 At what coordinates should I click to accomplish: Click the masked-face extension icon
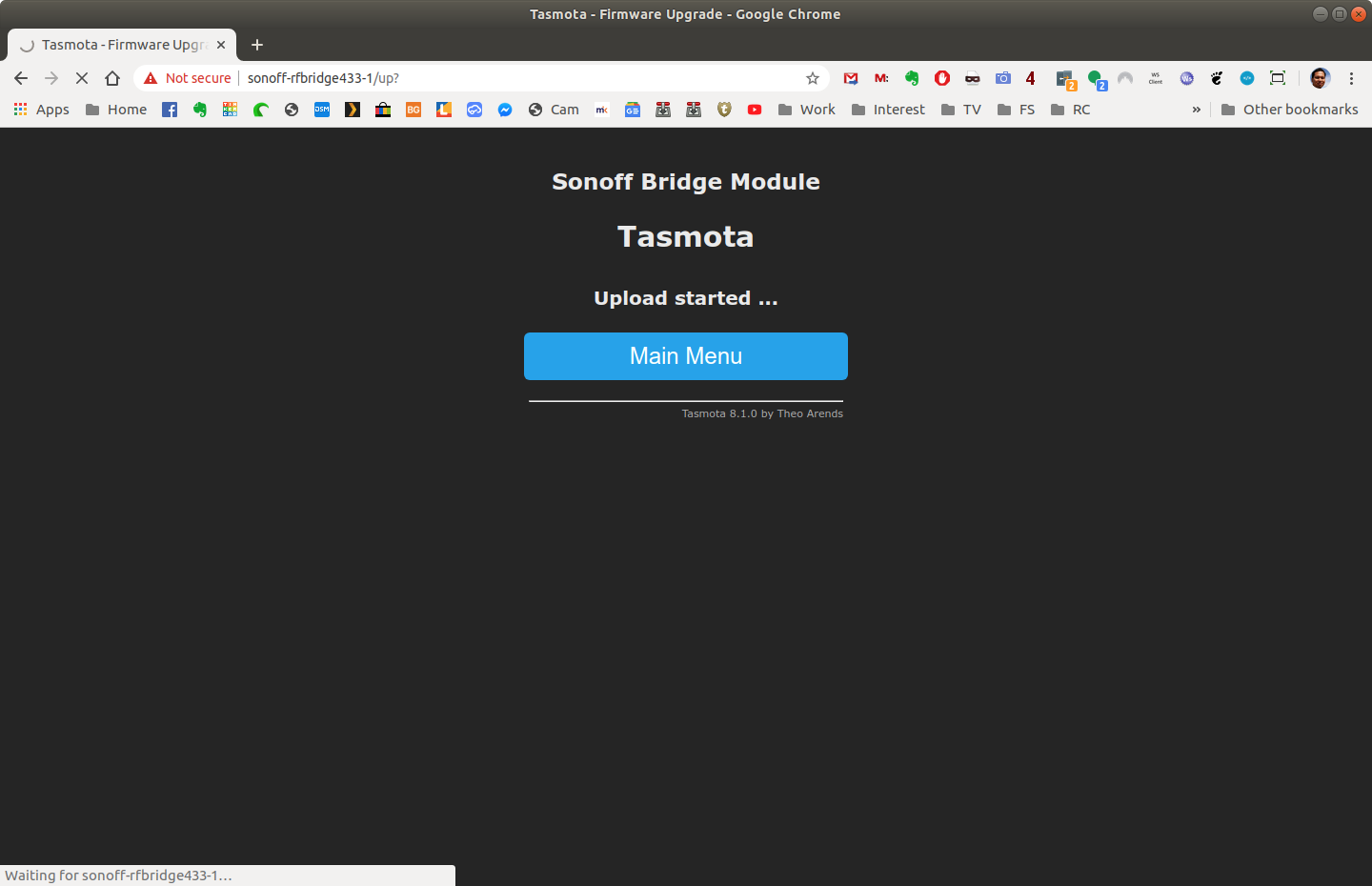point(973,78)
